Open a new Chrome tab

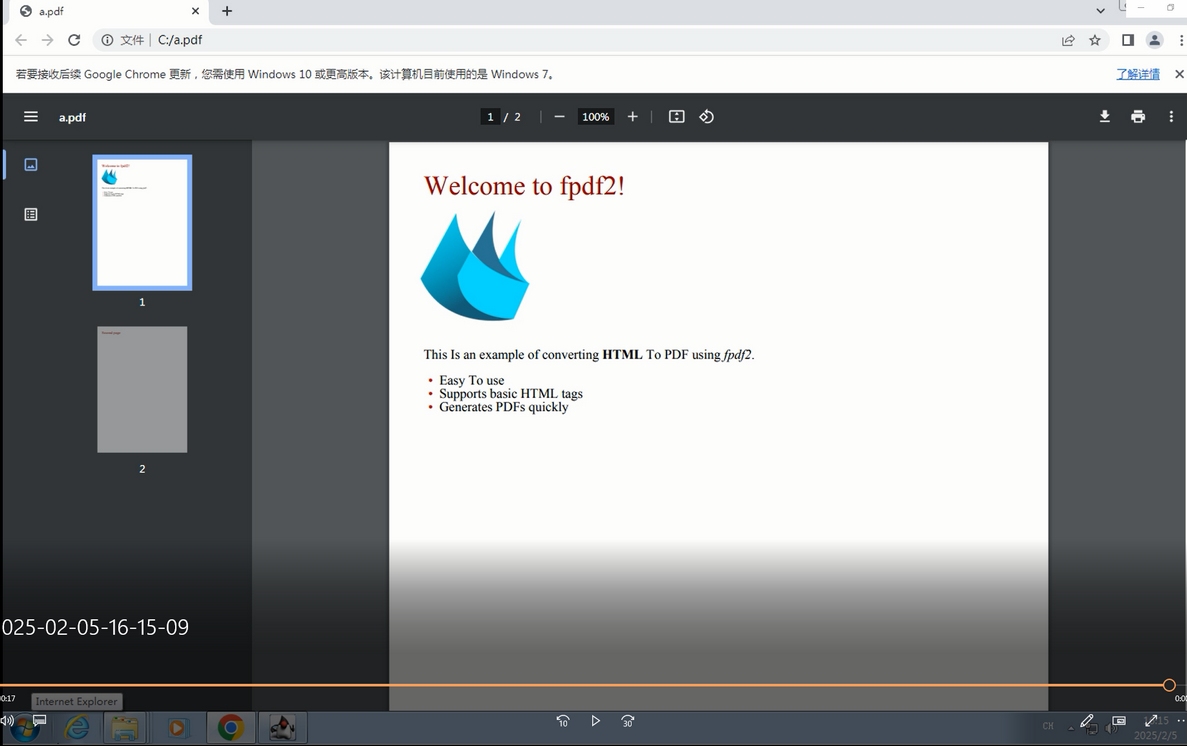coord(227,11)
